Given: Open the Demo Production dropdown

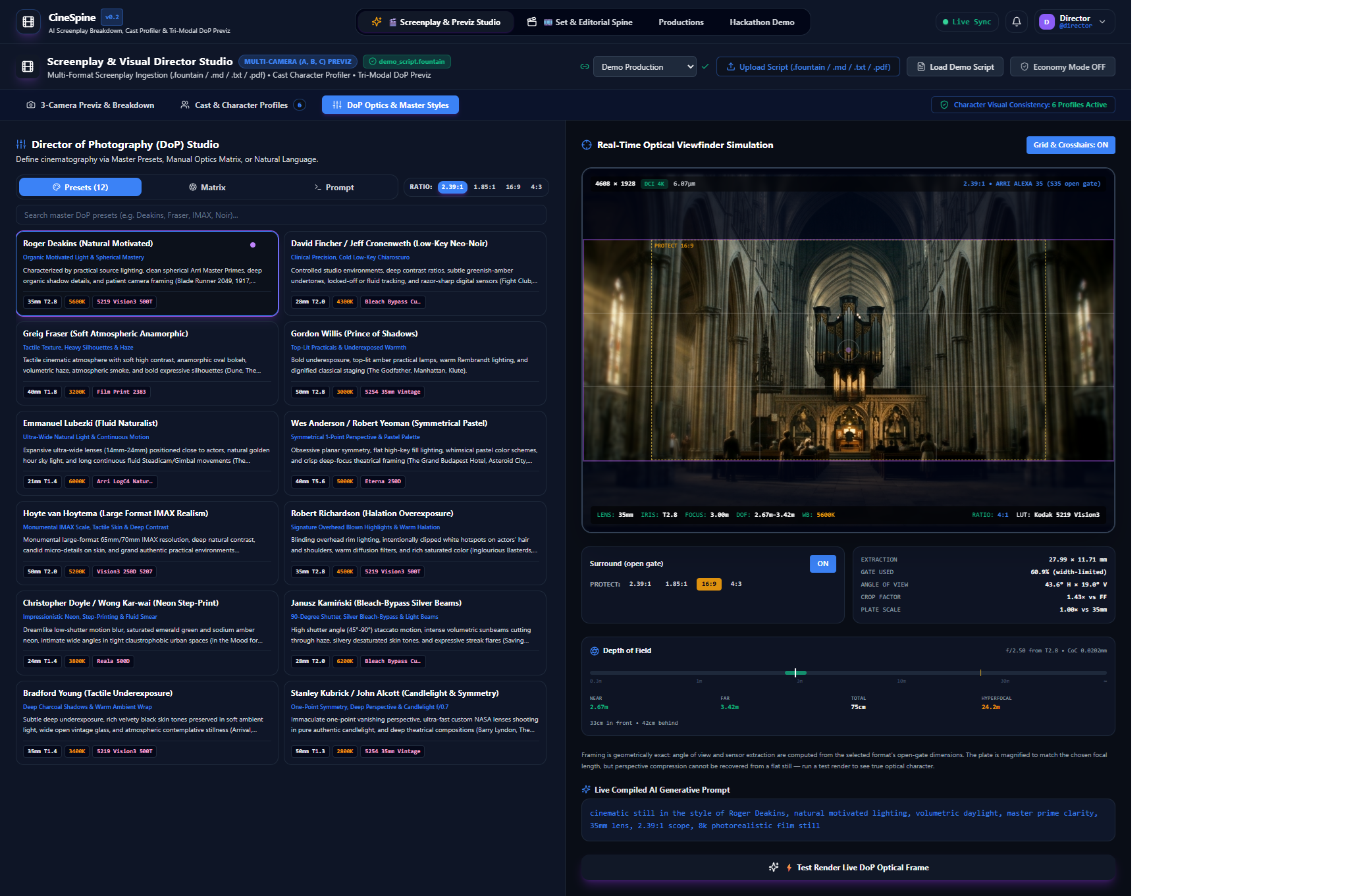Looking at the screenshot, I should tap(645, 66).
